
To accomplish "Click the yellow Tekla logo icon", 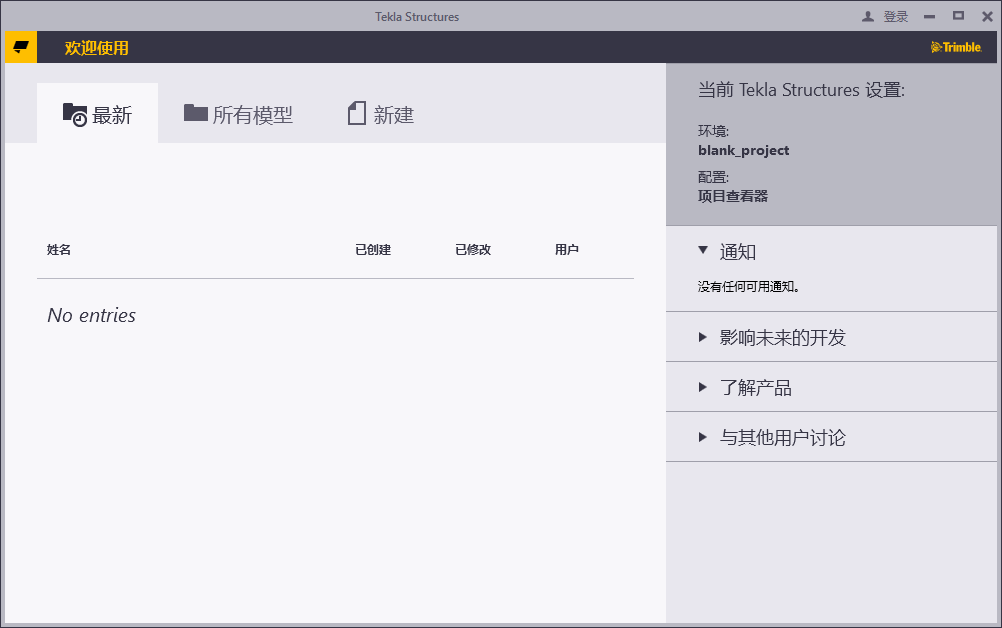I will pyautogui.click(x=21, y=47).
